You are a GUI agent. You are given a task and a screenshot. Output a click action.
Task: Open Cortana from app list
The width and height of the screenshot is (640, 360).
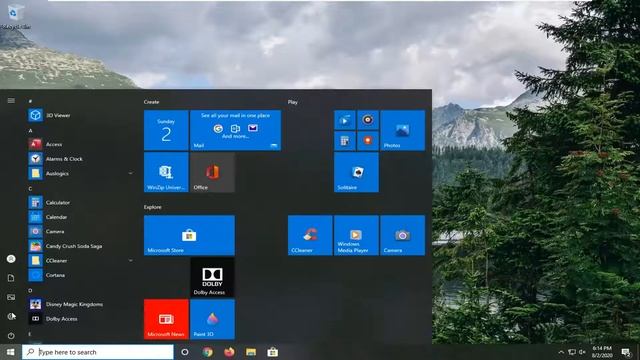[x=47, y=275]
